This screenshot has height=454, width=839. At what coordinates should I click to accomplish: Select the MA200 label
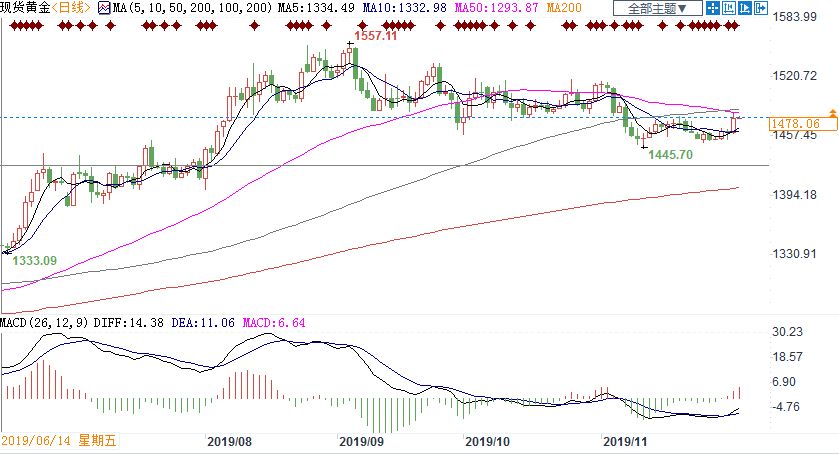pyautogui.click(x=564, y=8)
